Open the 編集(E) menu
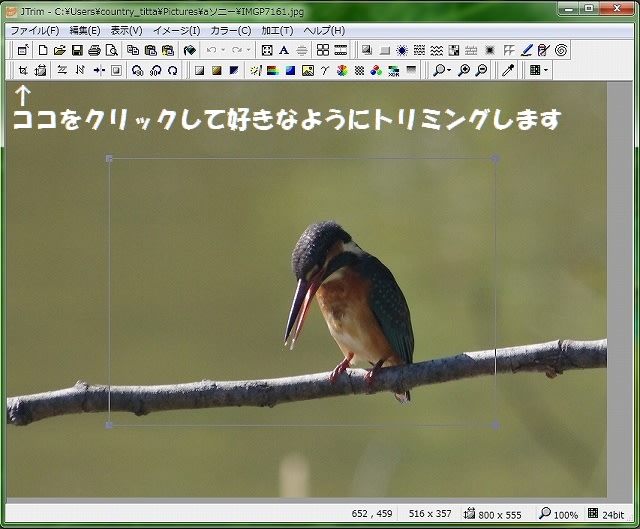The height and width of the screenshot is (529, 640). click(x=85, y=31)
